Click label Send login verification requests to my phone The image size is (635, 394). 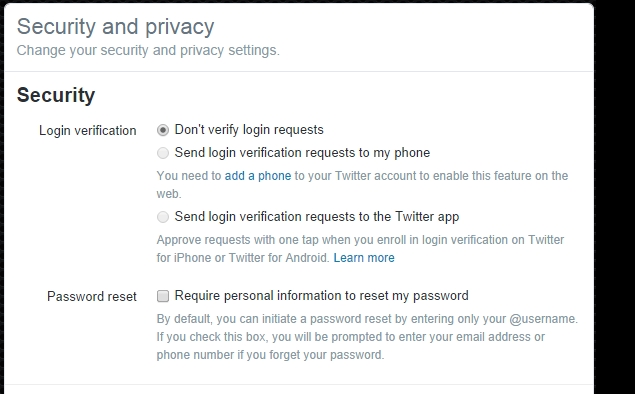302,153
